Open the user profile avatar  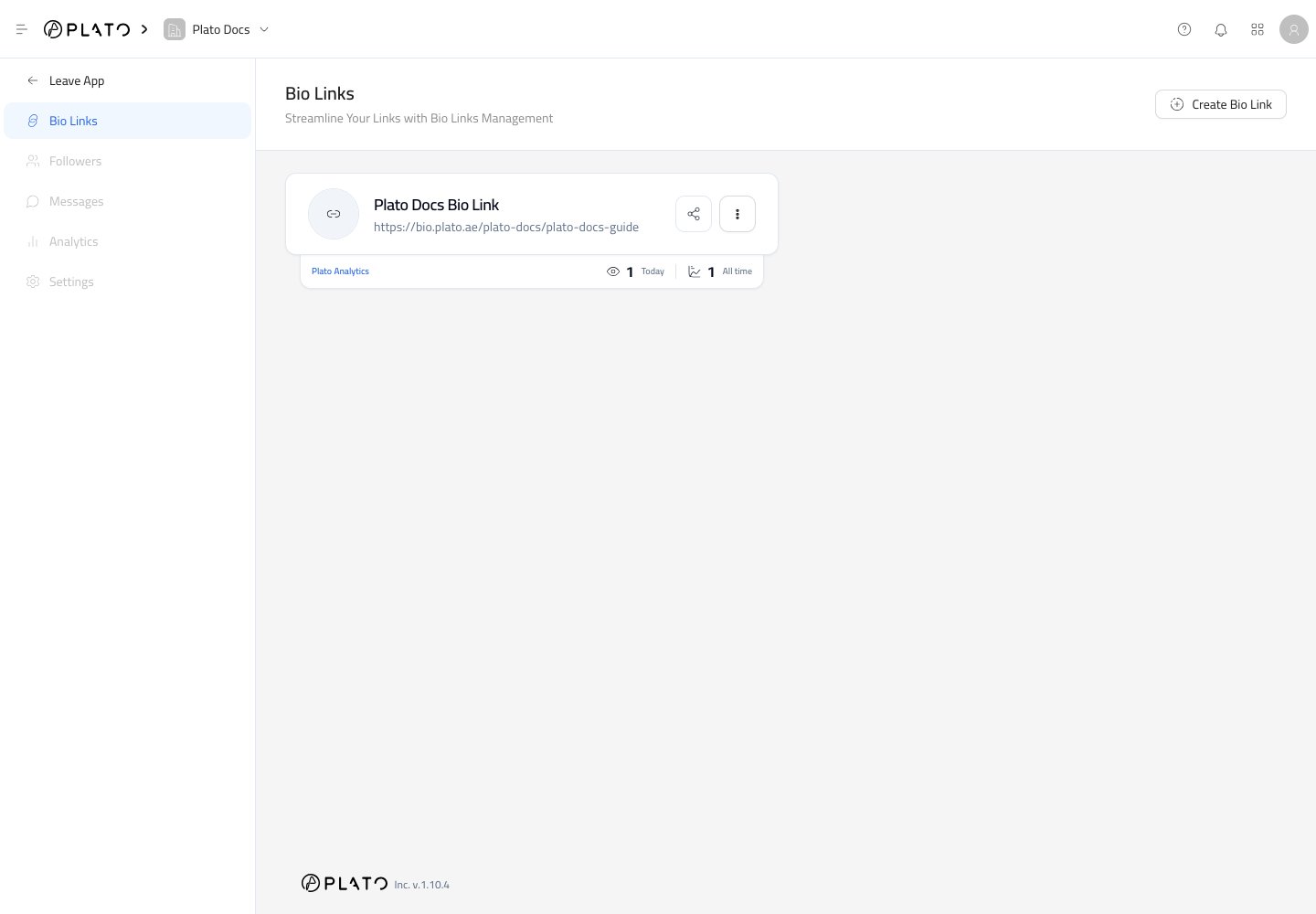1294,29
